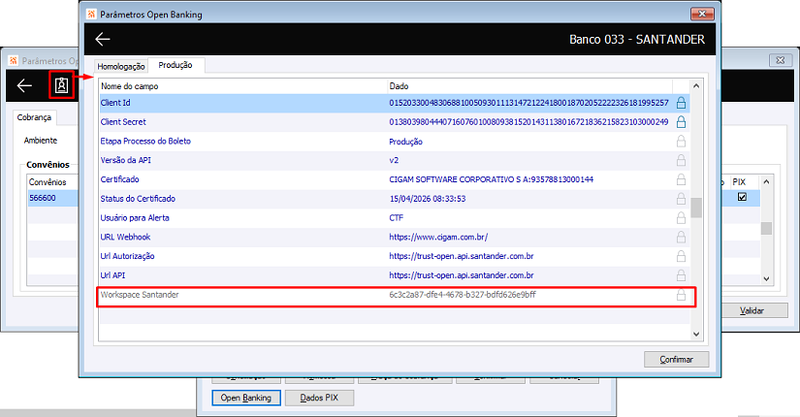
Task: Select the 'Client Id' field name
Action: (x=115, y=103)
